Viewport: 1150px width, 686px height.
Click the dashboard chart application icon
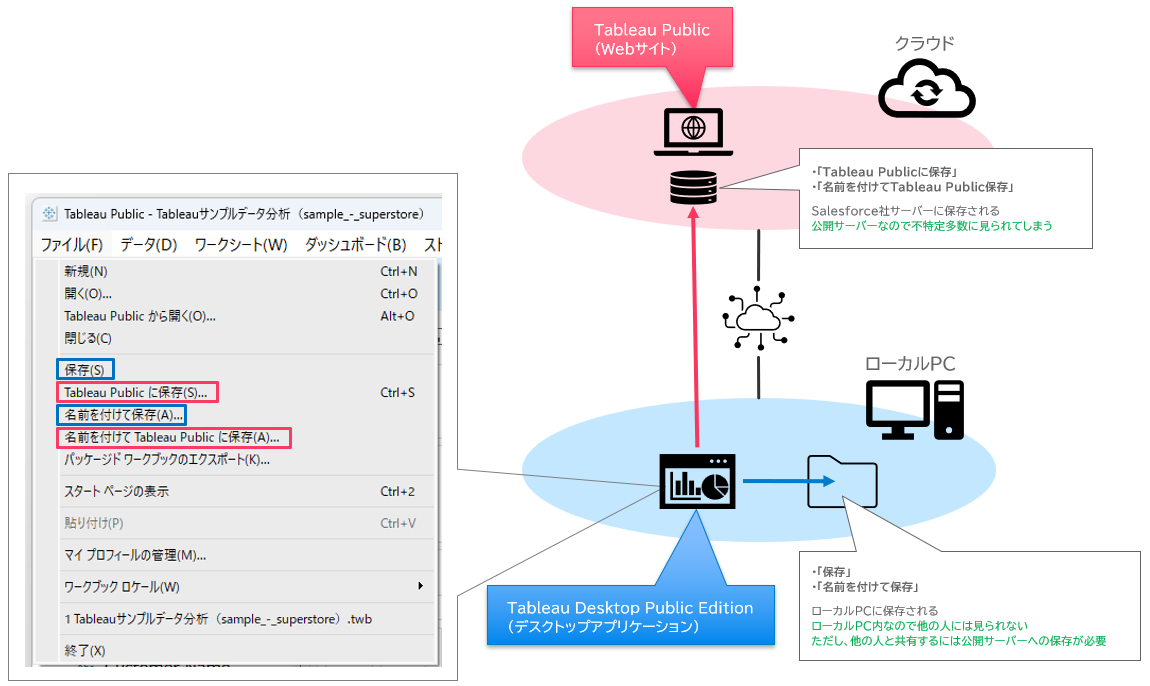pyautogui.click(x=697, y=482)
